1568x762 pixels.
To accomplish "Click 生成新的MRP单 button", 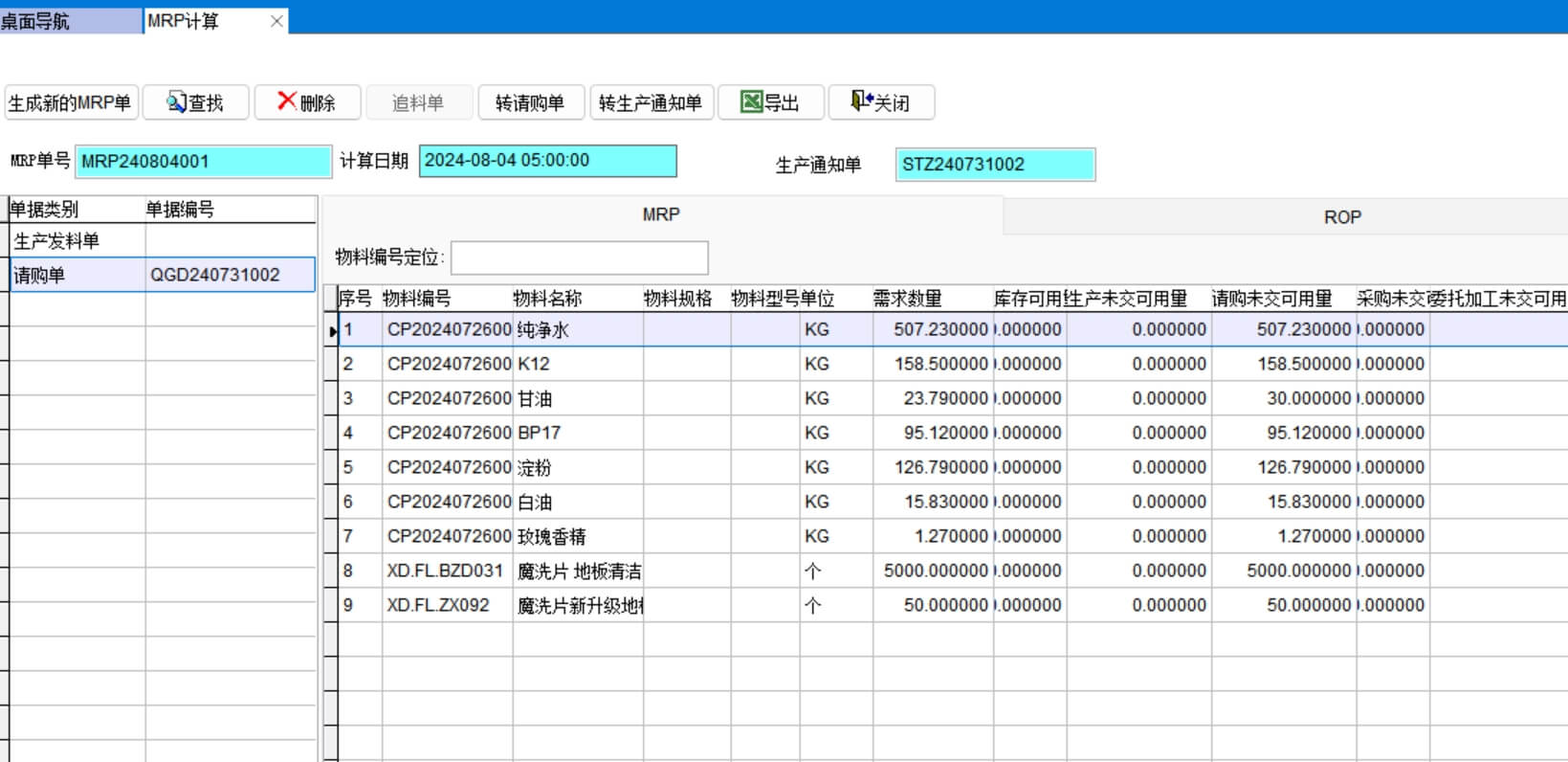I will pos(71,102).
